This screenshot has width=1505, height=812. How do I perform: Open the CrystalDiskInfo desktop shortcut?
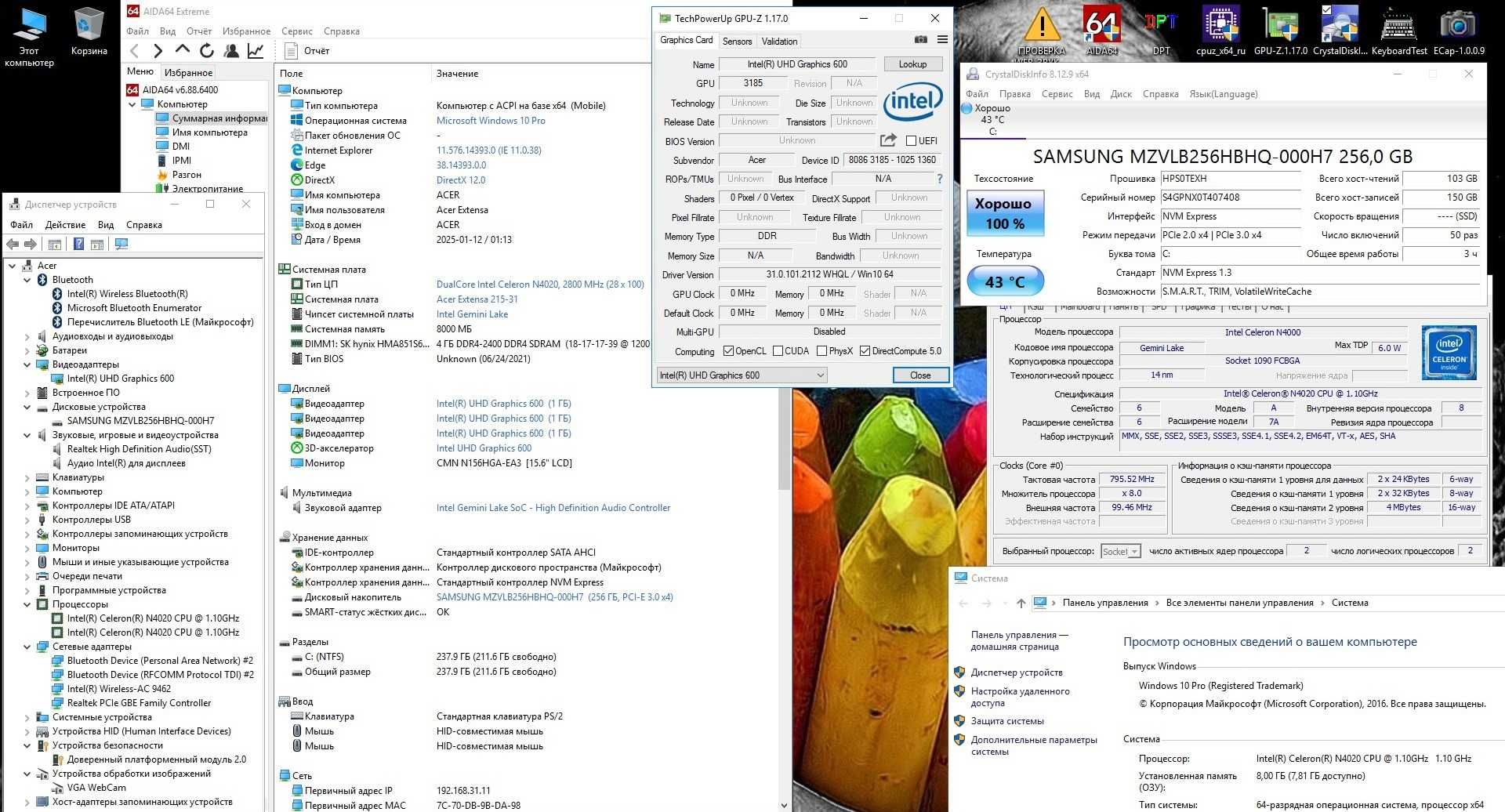[x=1340, y=30]
